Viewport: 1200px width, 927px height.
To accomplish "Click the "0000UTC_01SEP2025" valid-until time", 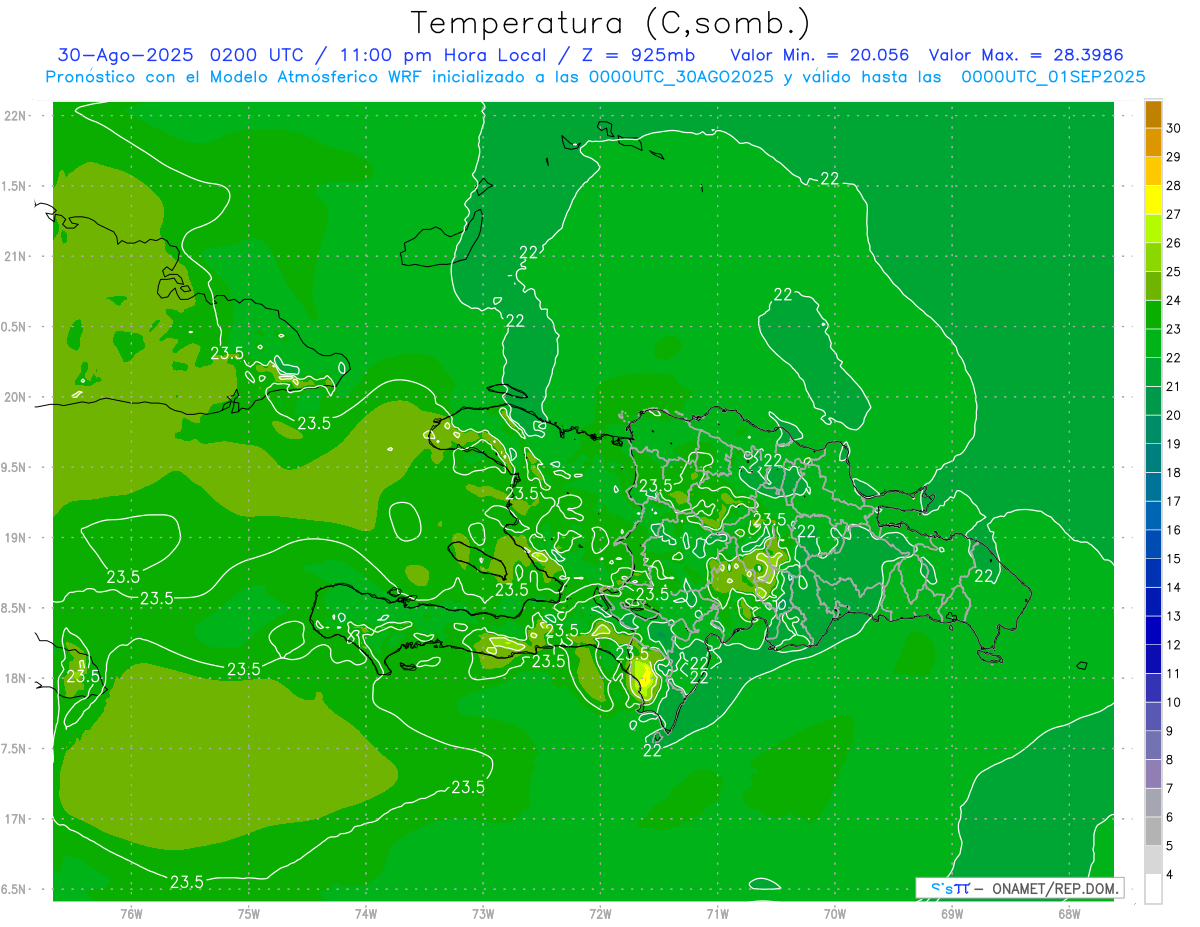I will click(1053, 76).
